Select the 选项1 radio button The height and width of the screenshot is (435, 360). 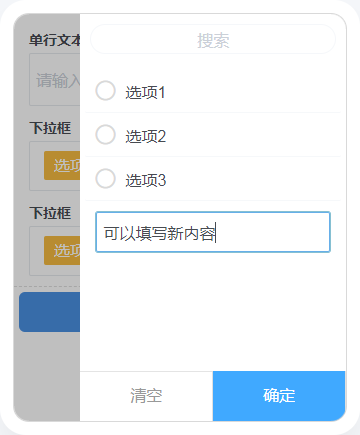click(106, 91)
